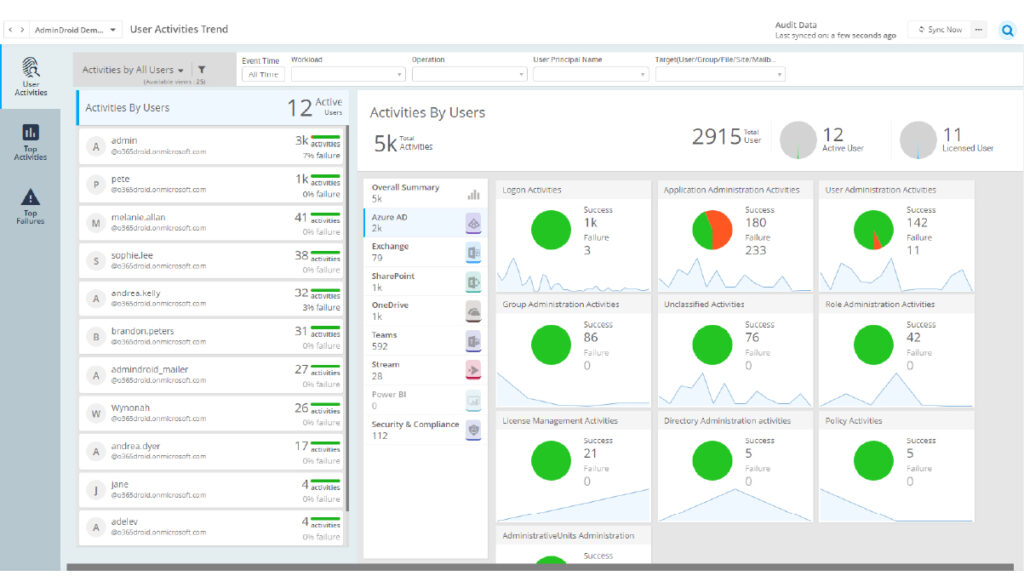Viewport: 1024px width, 587px height.
Task: Click the Stream workload icon
Action: point(474,371)
